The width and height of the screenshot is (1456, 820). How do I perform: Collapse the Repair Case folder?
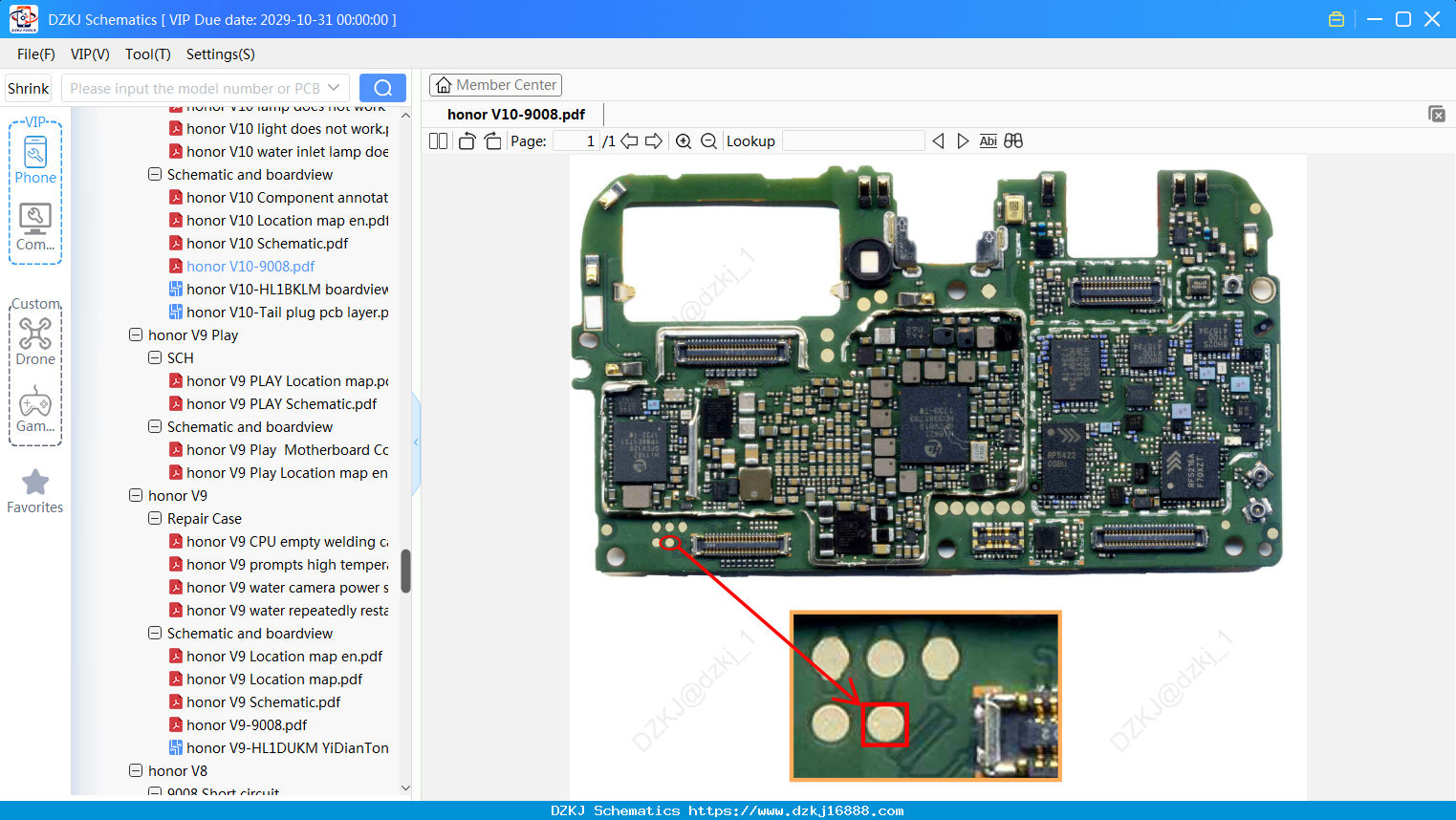pyautogui.click(x=155, y=519)
